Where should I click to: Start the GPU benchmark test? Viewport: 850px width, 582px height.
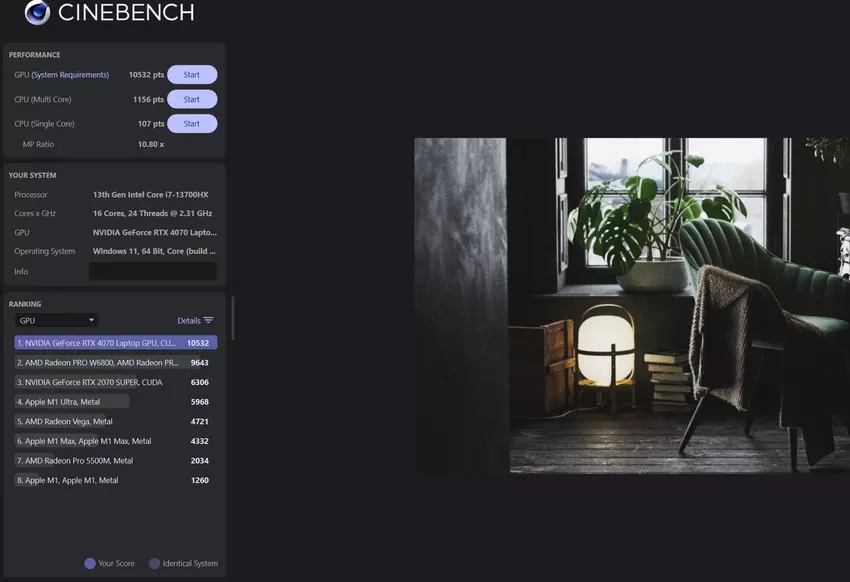[x=191, y=75]
